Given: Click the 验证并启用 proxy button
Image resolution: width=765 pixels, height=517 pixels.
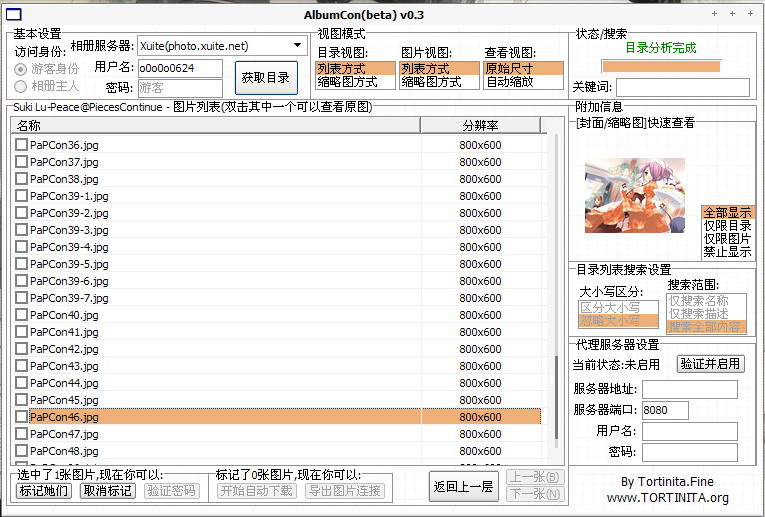Looking at the screenshot, I should coord(711,364).
